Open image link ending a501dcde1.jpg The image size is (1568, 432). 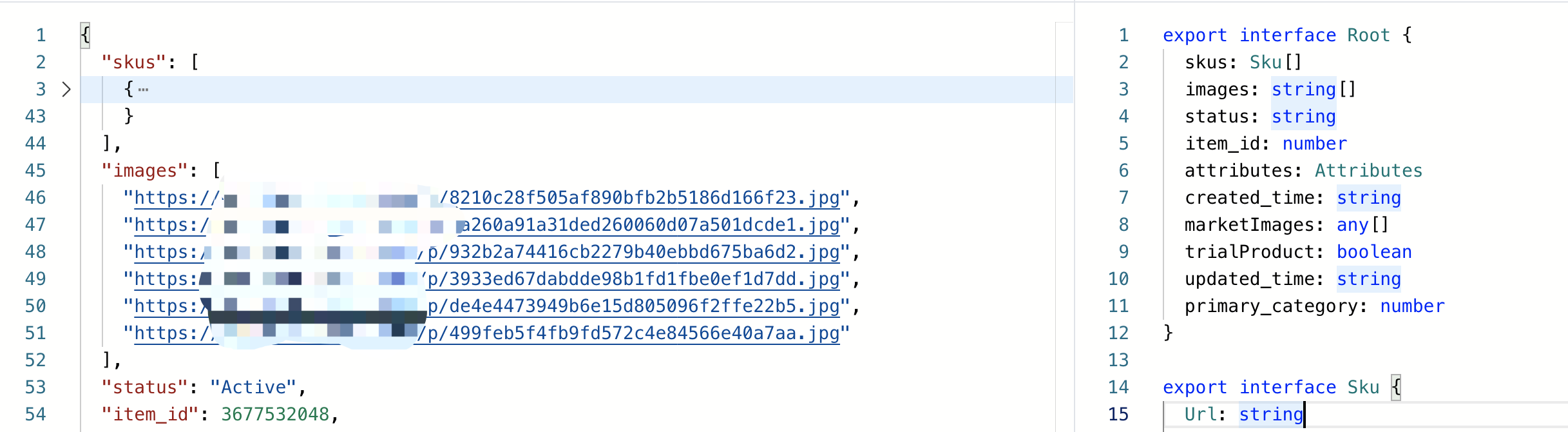coord(487,225)
